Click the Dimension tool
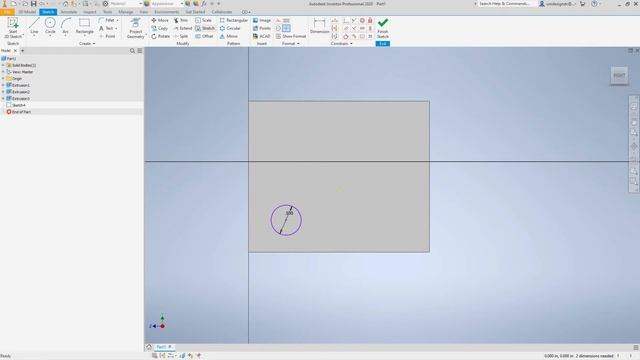The width and height of the screenshot is (640, 360). tap(319, 27)
